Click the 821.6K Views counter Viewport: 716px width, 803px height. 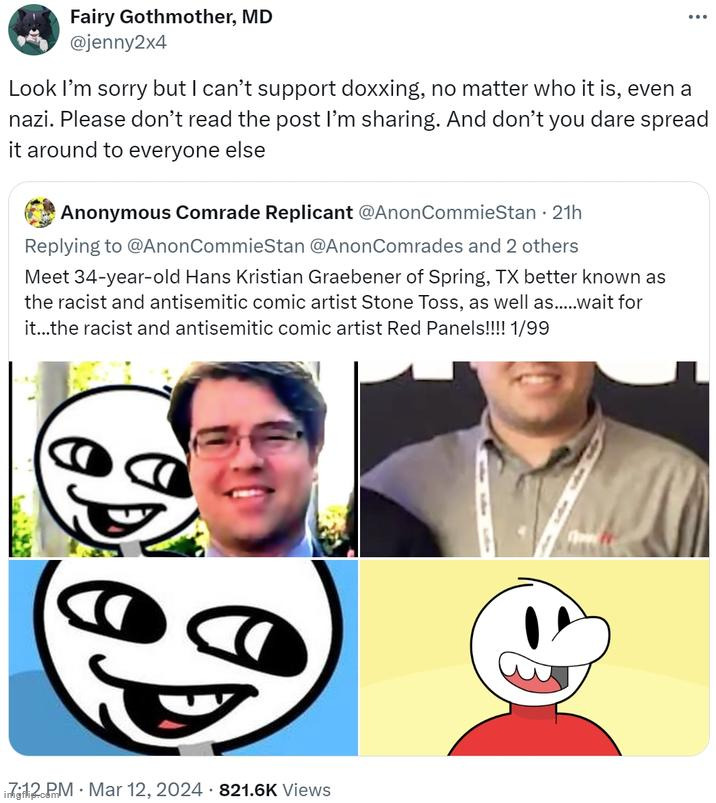click(x=275, y=789)
